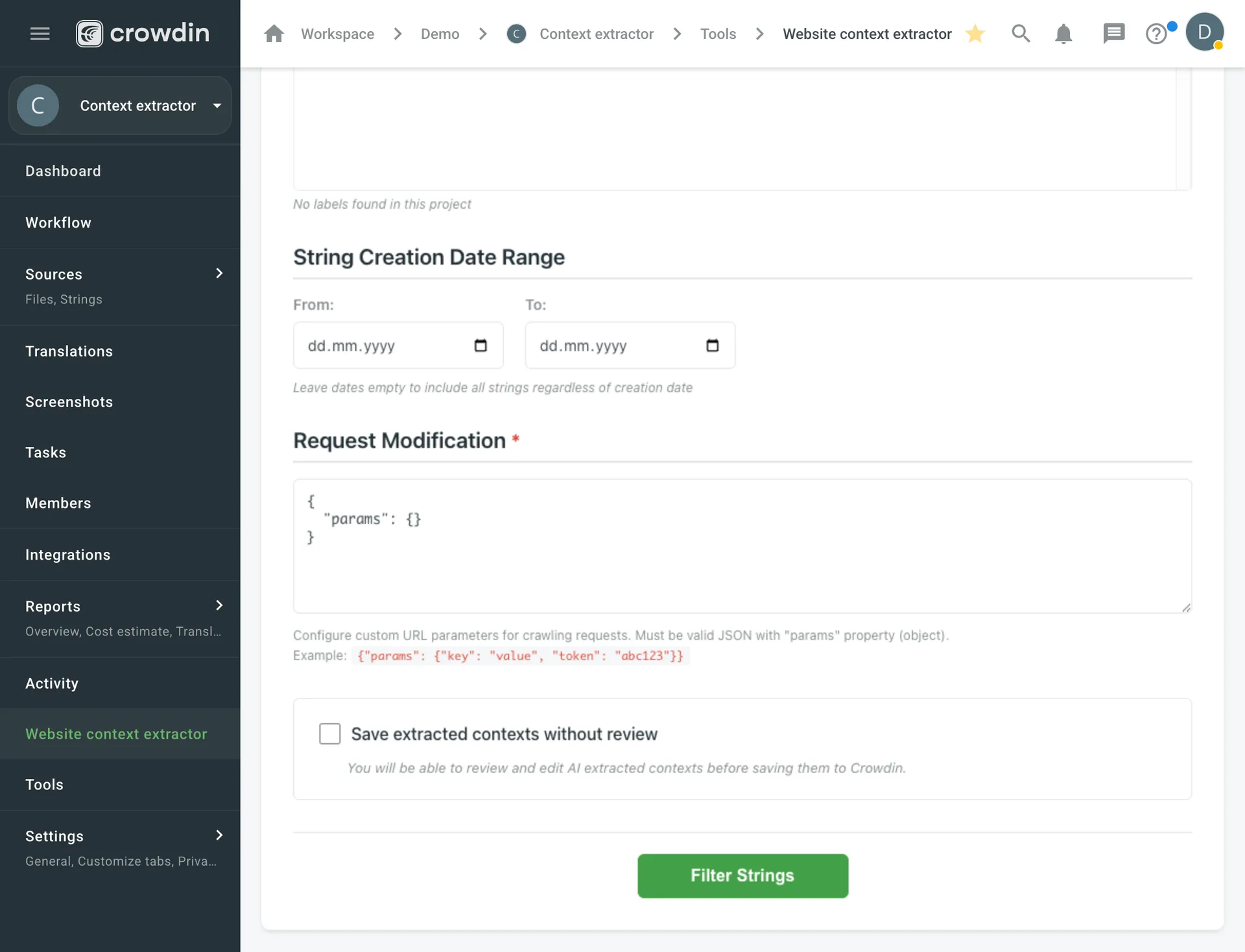This screenshot has height=952, width=1245.
Task: Navigate to Tools via the breadcrumb
Action: 718,34
